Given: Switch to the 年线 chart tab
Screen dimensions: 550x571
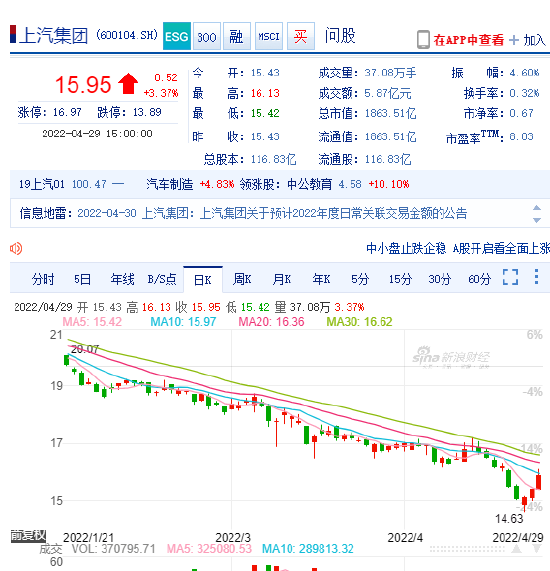Looking at the screenshot, I should pyautogui.click(x=122, y=279).
